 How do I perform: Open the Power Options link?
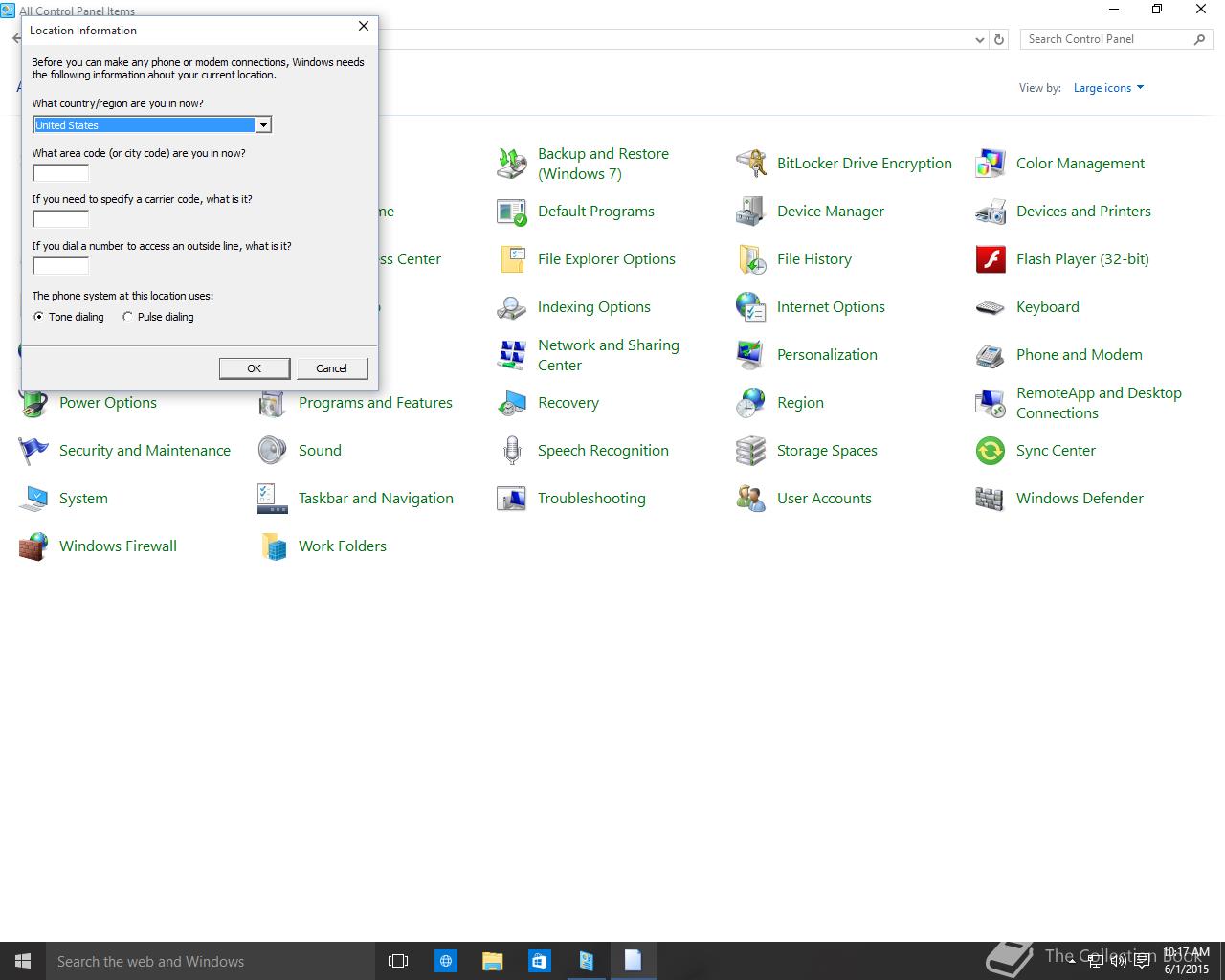click(108, 403)
